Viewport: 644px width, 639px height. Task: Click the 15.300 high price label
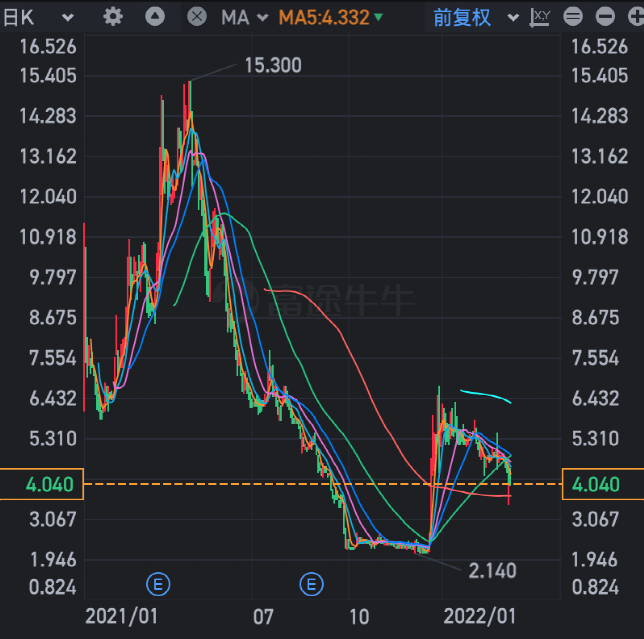272,65
